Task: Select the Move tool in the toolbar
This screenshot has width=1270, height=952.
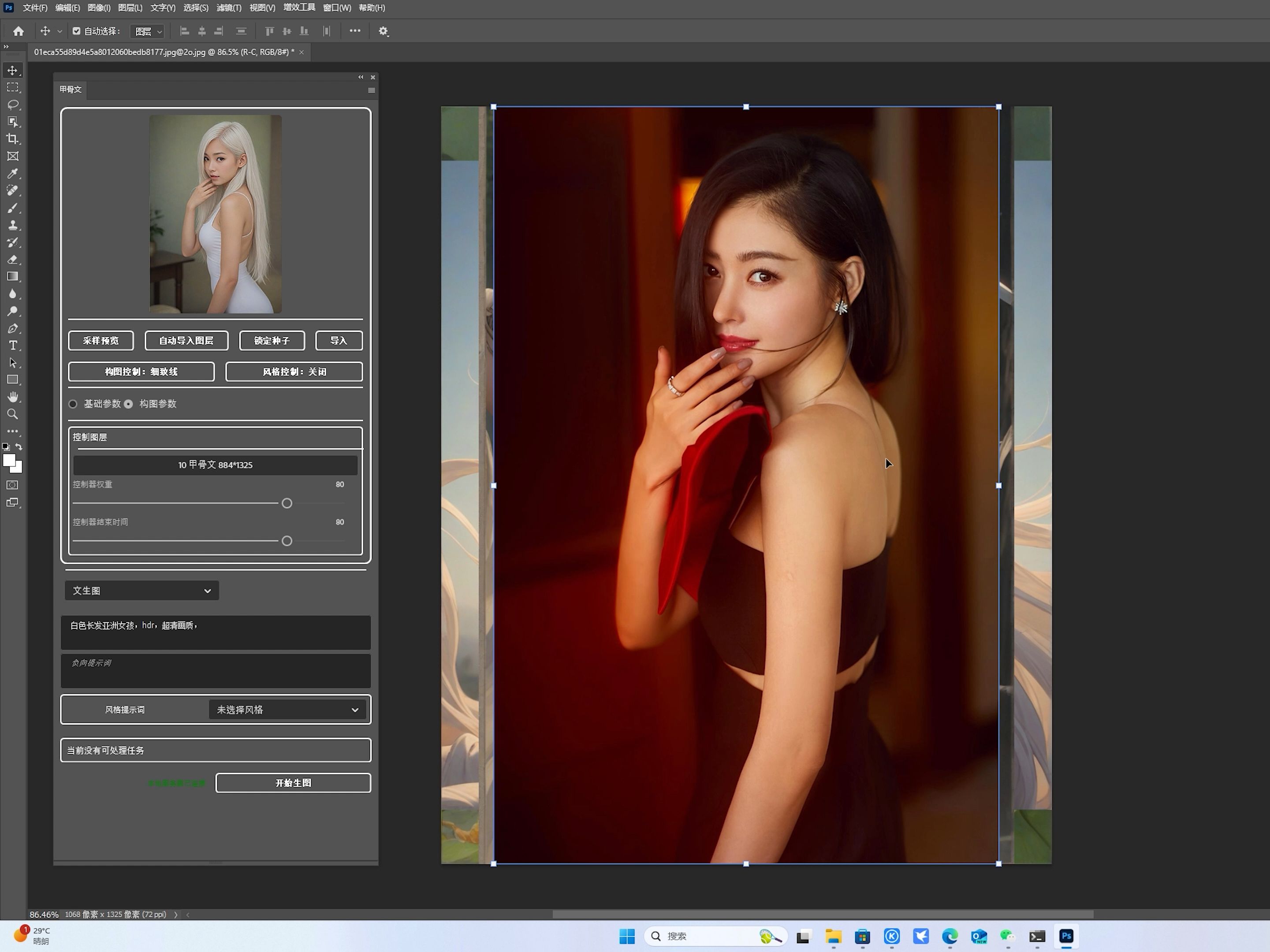Action: (x=13, y=70)
